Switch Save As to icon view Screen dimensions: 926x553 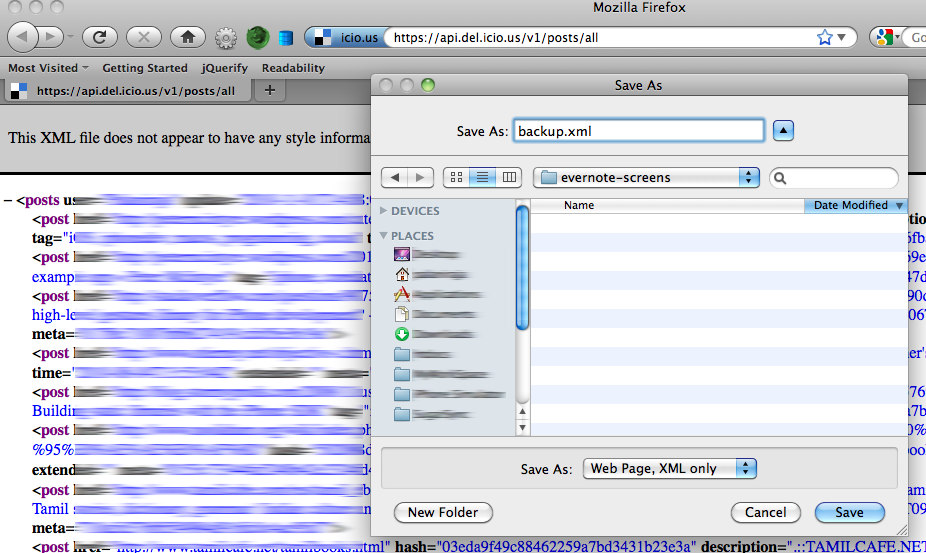point(457,177)
